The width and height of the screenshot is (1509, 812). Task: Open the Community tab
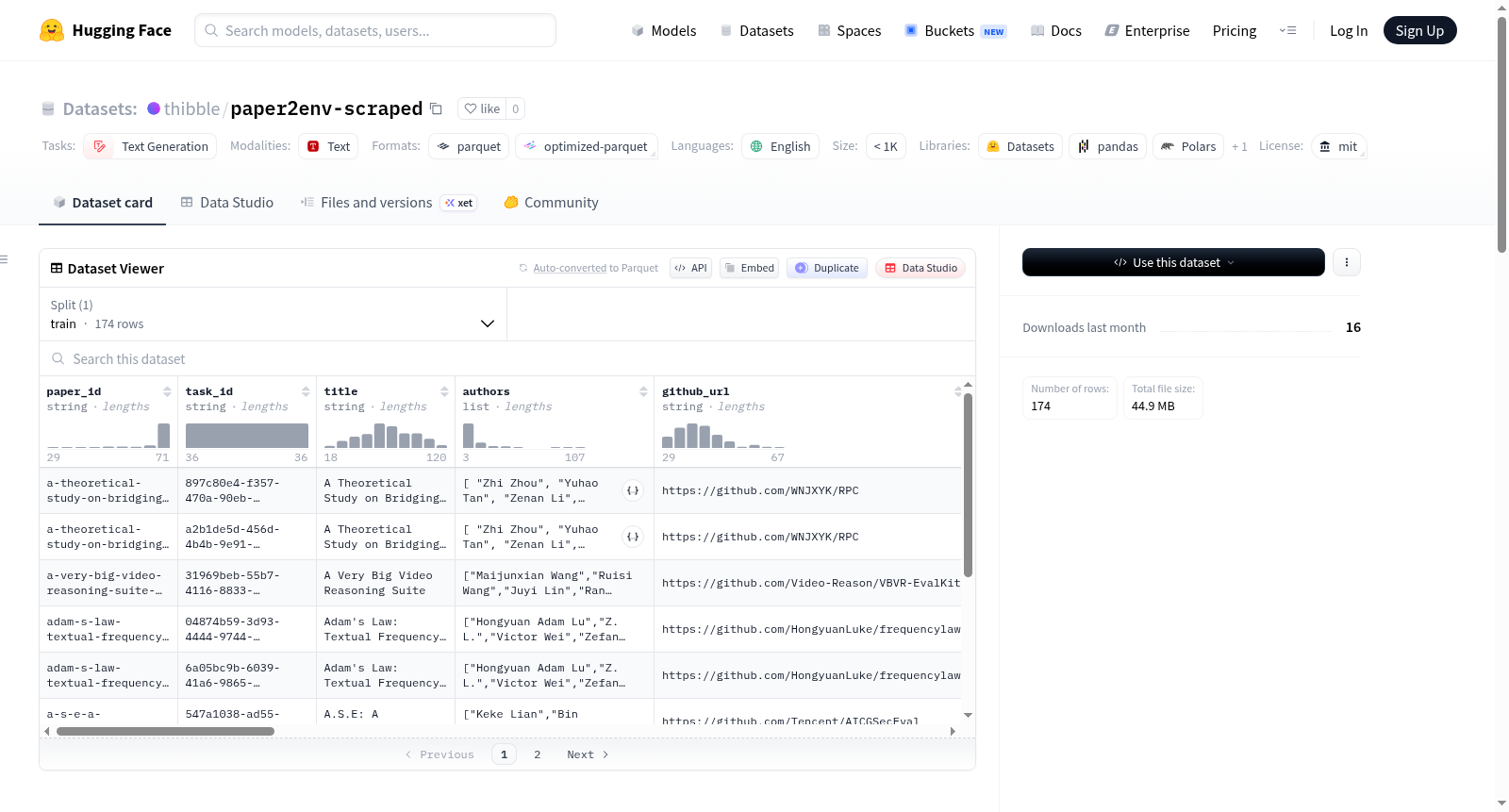[551, 202]
